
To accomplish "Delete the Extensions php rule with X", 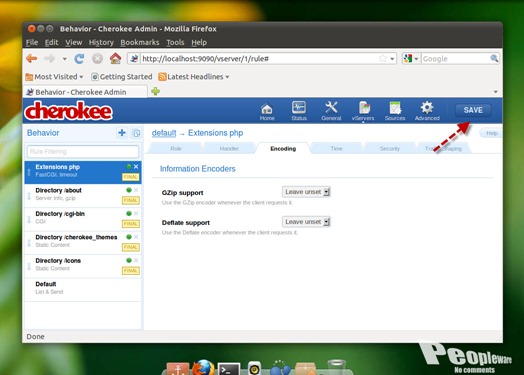I will coord(136,166).
